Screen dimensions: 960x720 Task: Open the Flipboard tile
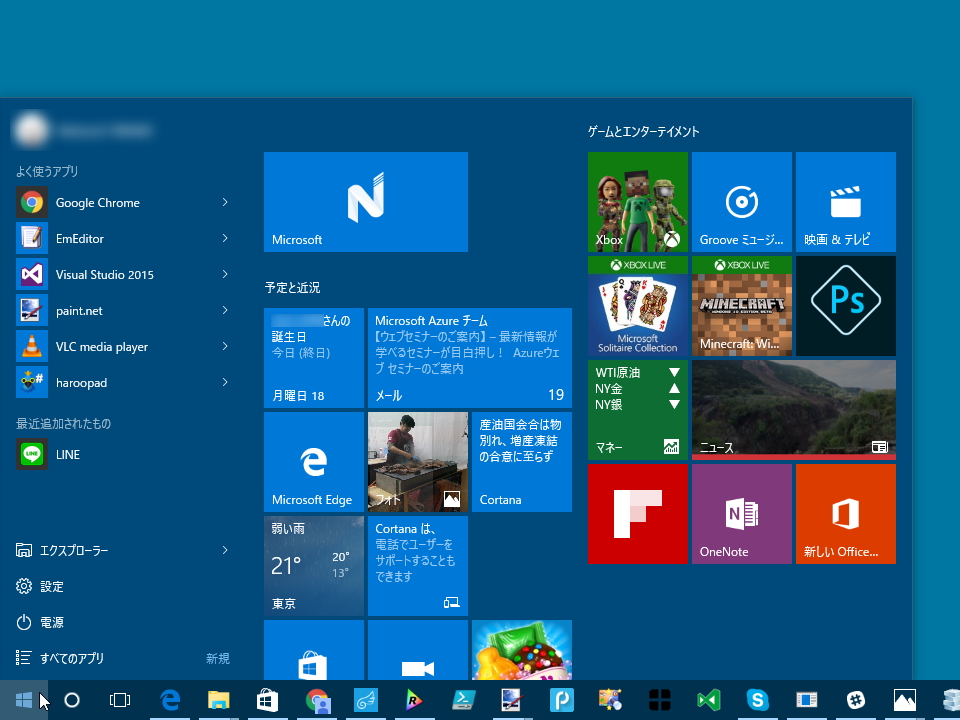(x=637, y=513)
